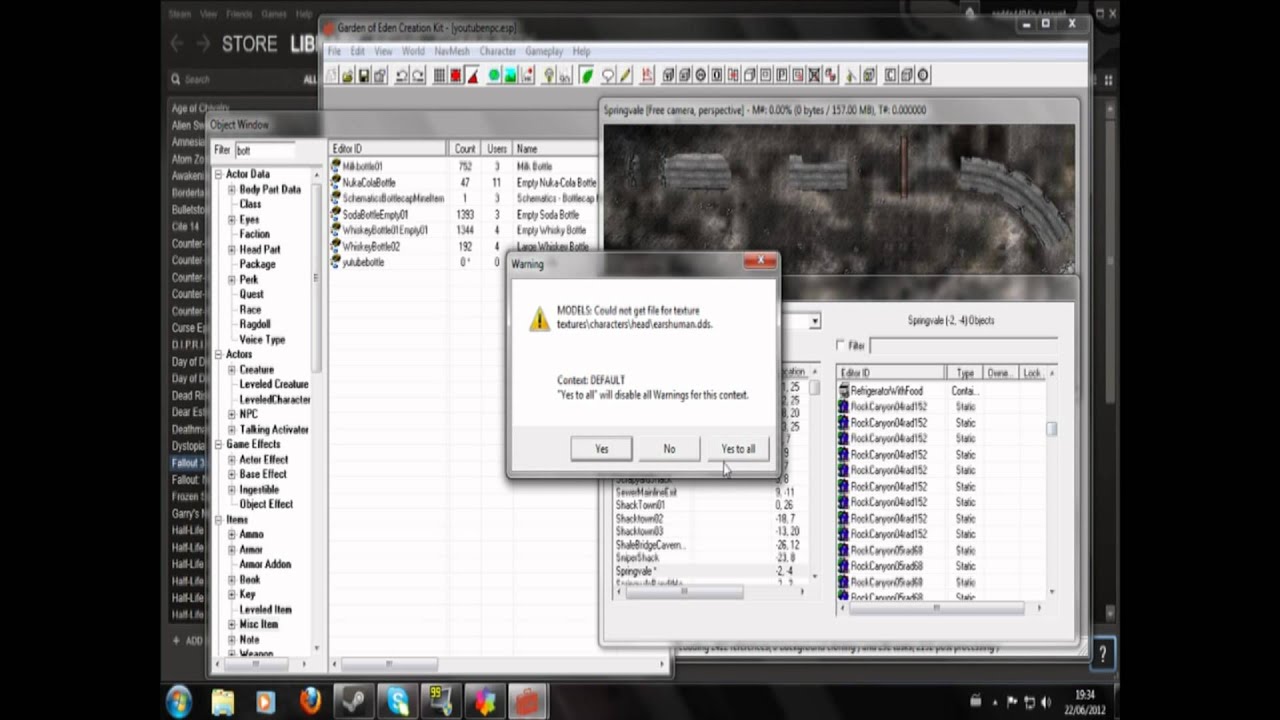Expand the Eyes tree node
The width and height of the screenshot is (1280, 720).
click(x=231, y=219)
